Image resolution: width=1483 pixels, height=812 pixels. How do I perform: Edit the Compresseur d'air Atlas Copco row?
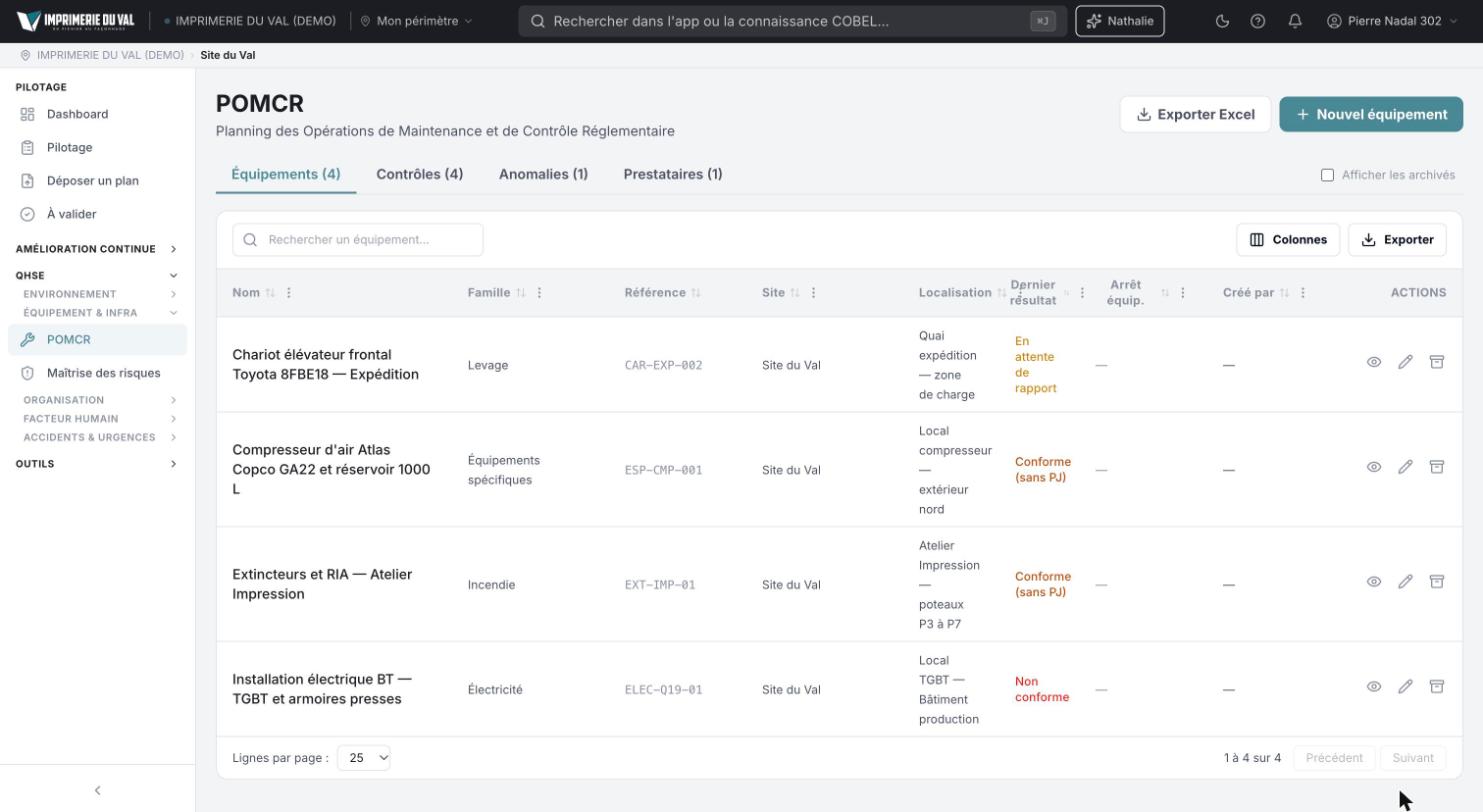point(1405,467)
